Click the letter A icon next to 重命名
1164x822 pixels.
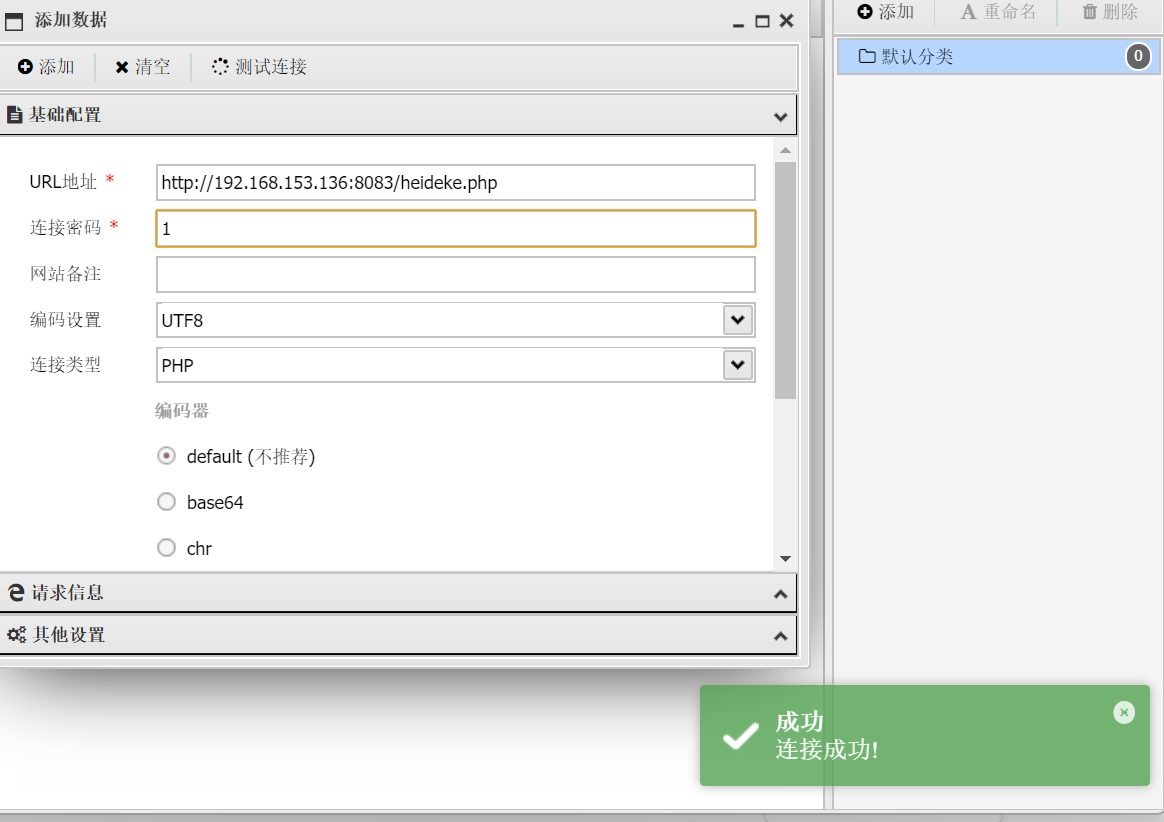pos(968,12)
